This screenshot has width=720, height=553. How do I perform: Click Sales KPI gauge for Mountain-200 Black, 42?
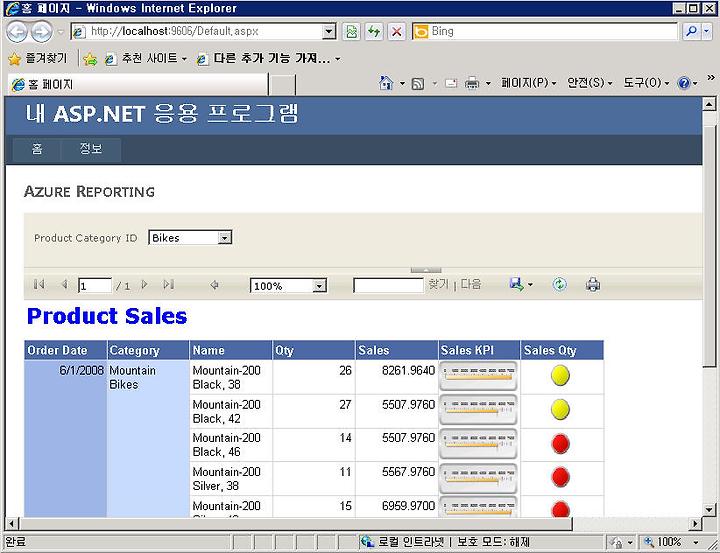coord(478,410)
